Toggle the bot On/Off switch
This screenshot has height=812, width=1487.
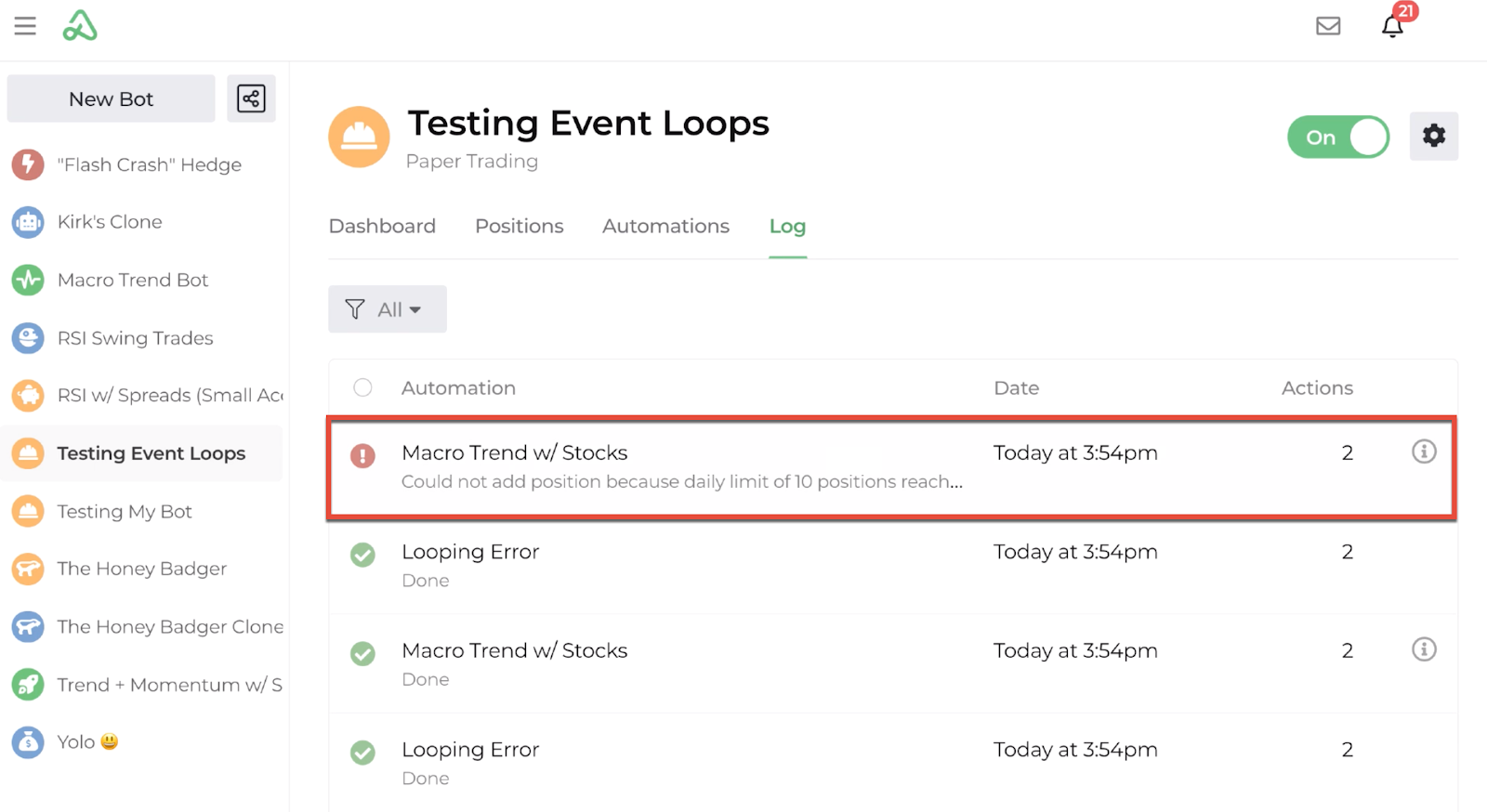(x=1338, y=138)
